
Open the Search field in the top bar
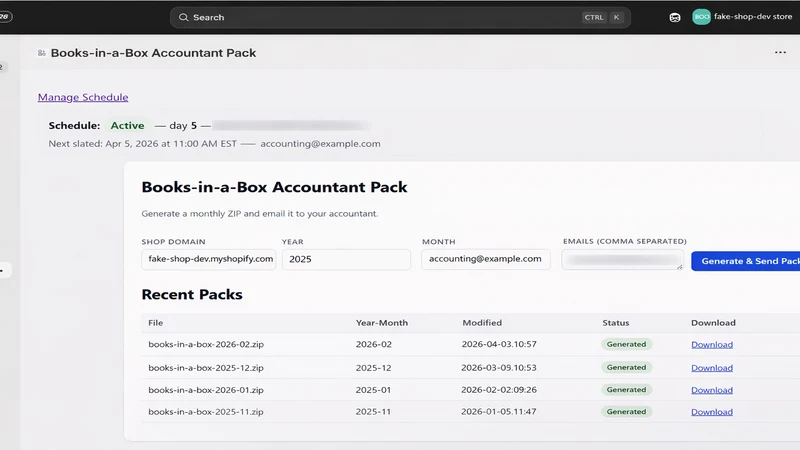[x=400, y=17]
